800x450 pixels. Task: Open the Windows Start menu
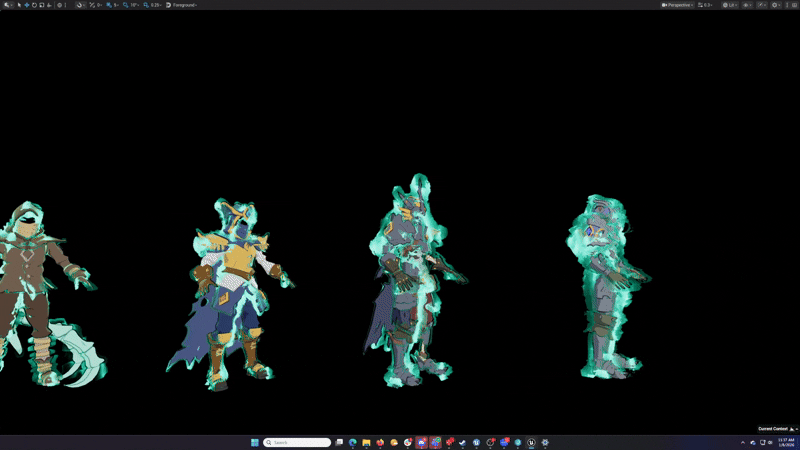pyautogui.click(x=255, y=442)
